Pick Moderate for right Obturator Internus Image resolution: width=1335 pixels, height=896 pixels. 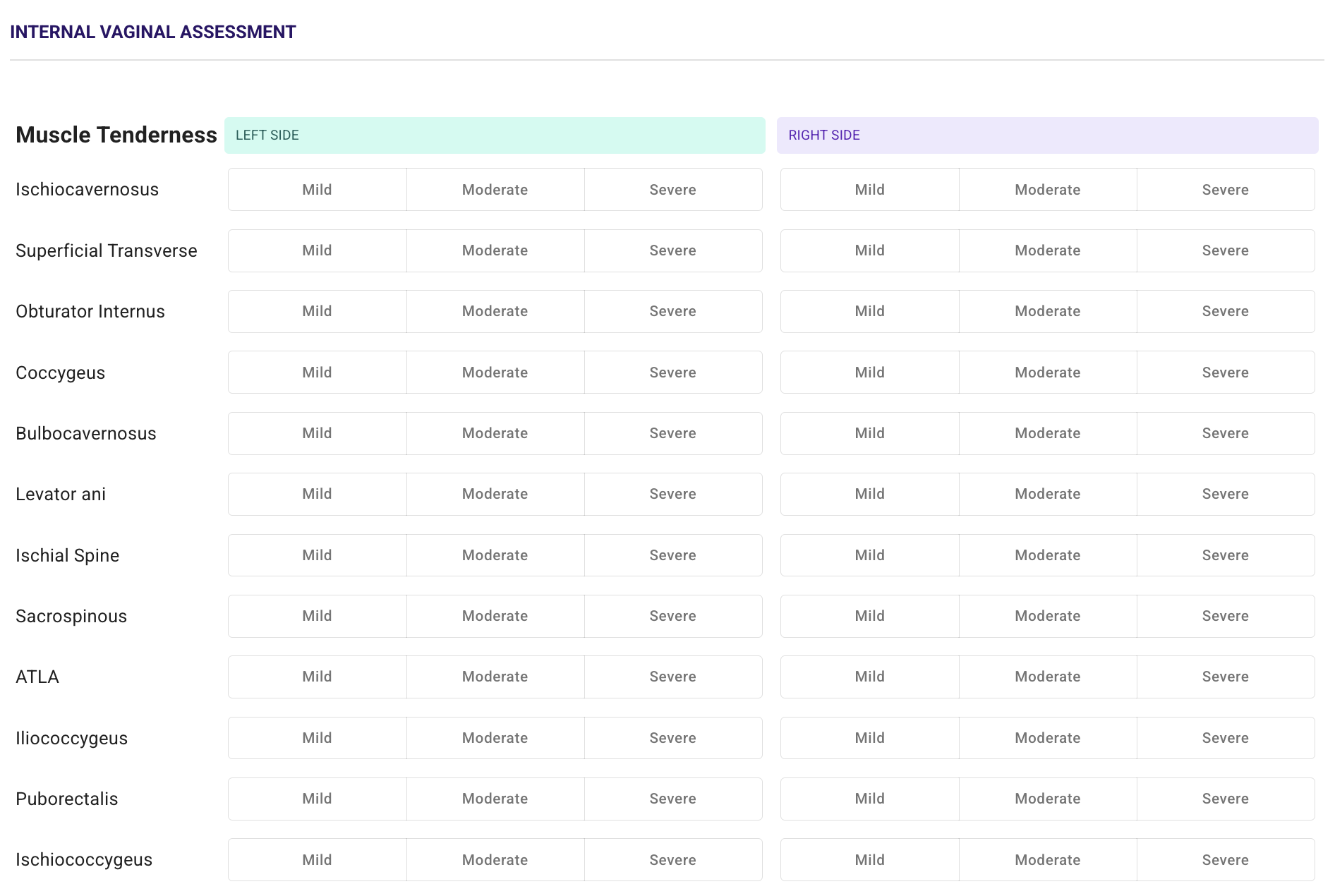pyautogui.click(x=1047, y=311)
